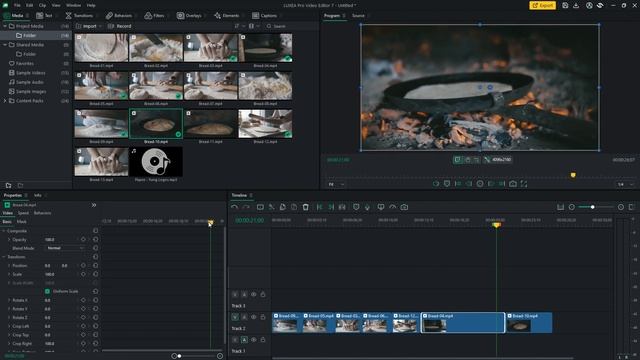Reset the Crop Left value
This screenshot has height=360, width=640.
(x=96, y=326)
